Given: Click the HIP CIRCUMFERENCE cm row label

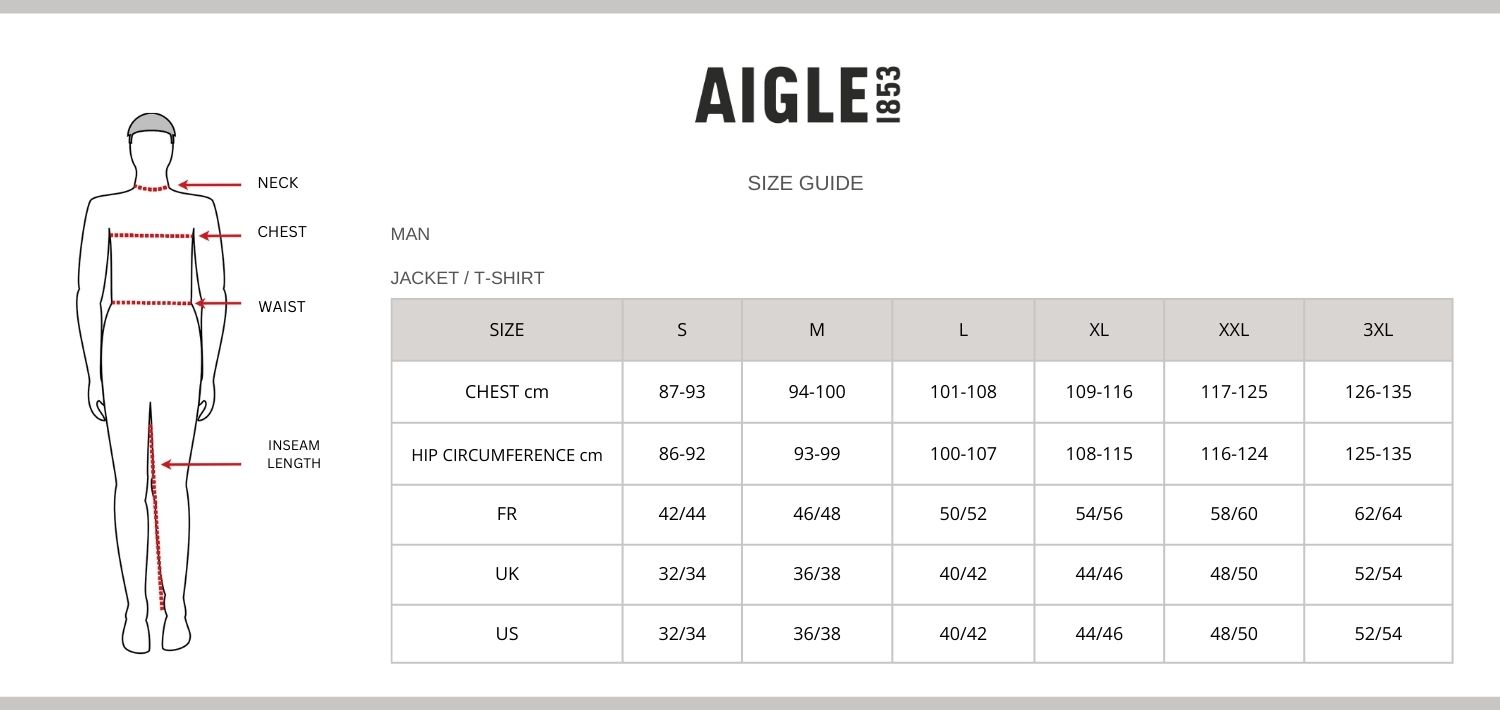Looking at the screenshot, I should (507, 455).
